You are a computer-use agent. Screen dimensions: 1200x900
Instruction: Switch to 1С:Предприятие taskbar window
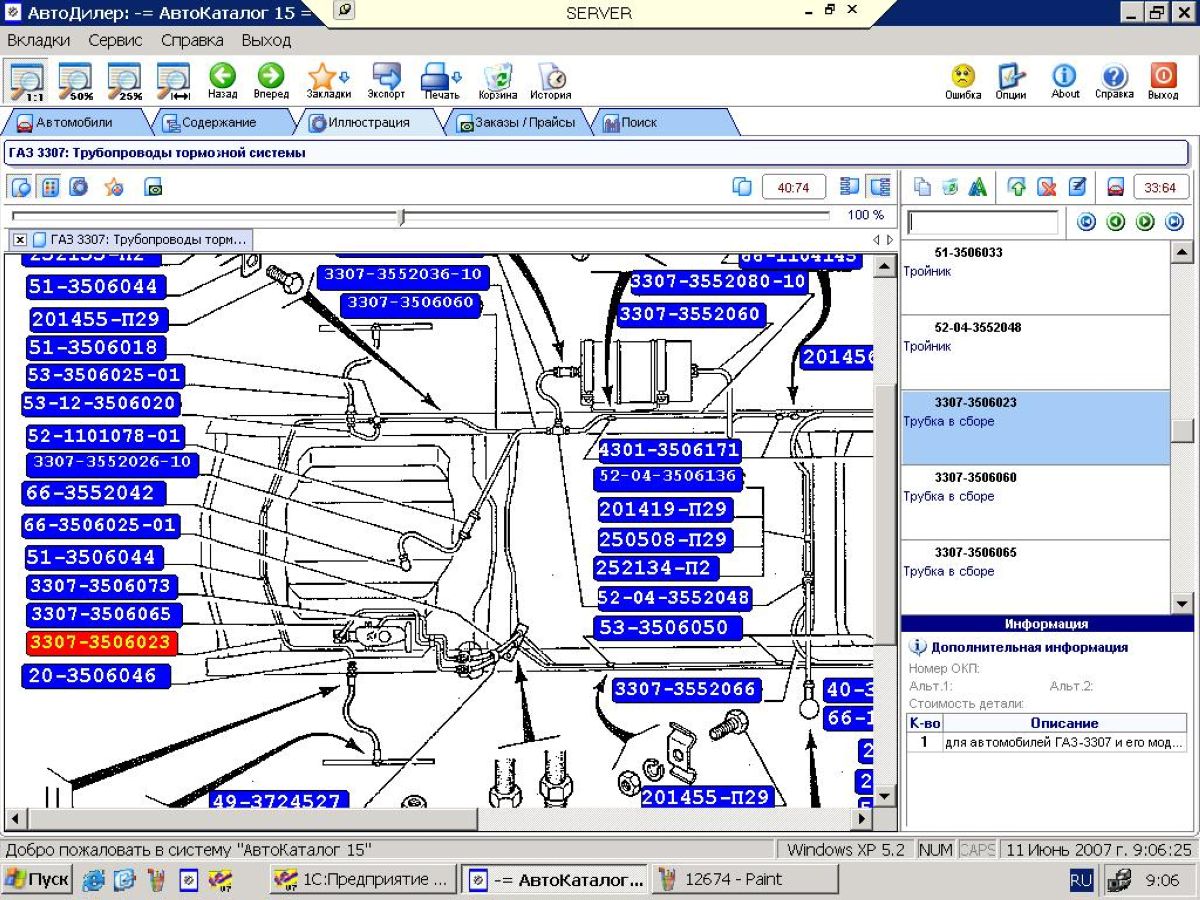[x=364, y=880]
